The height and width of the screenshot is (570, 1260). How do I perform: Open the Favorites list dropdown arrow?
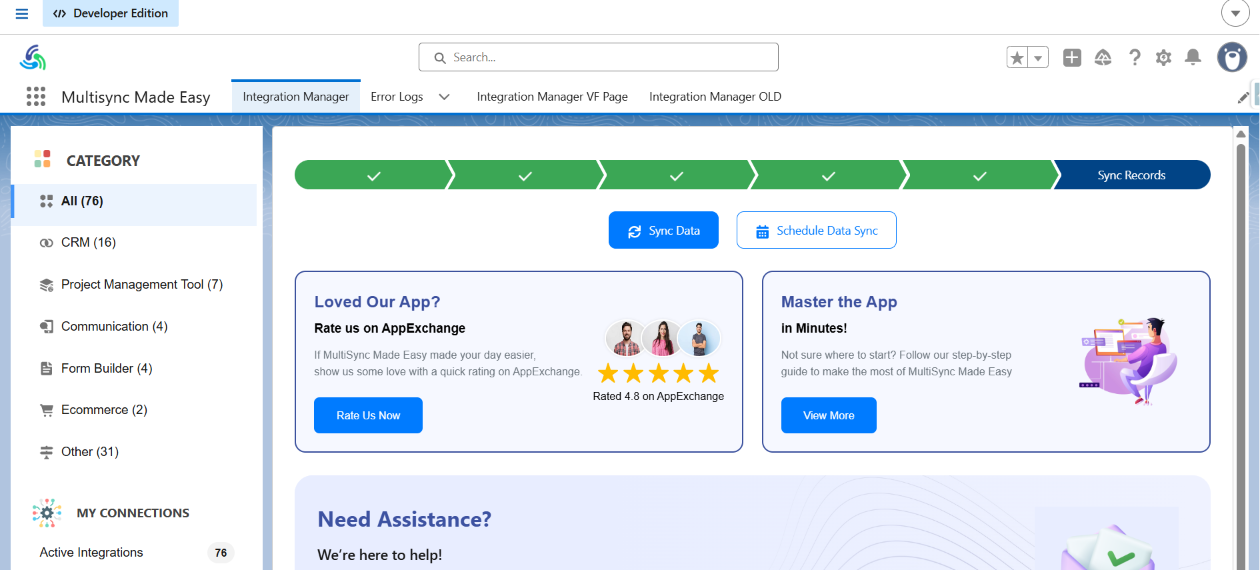1038,58
